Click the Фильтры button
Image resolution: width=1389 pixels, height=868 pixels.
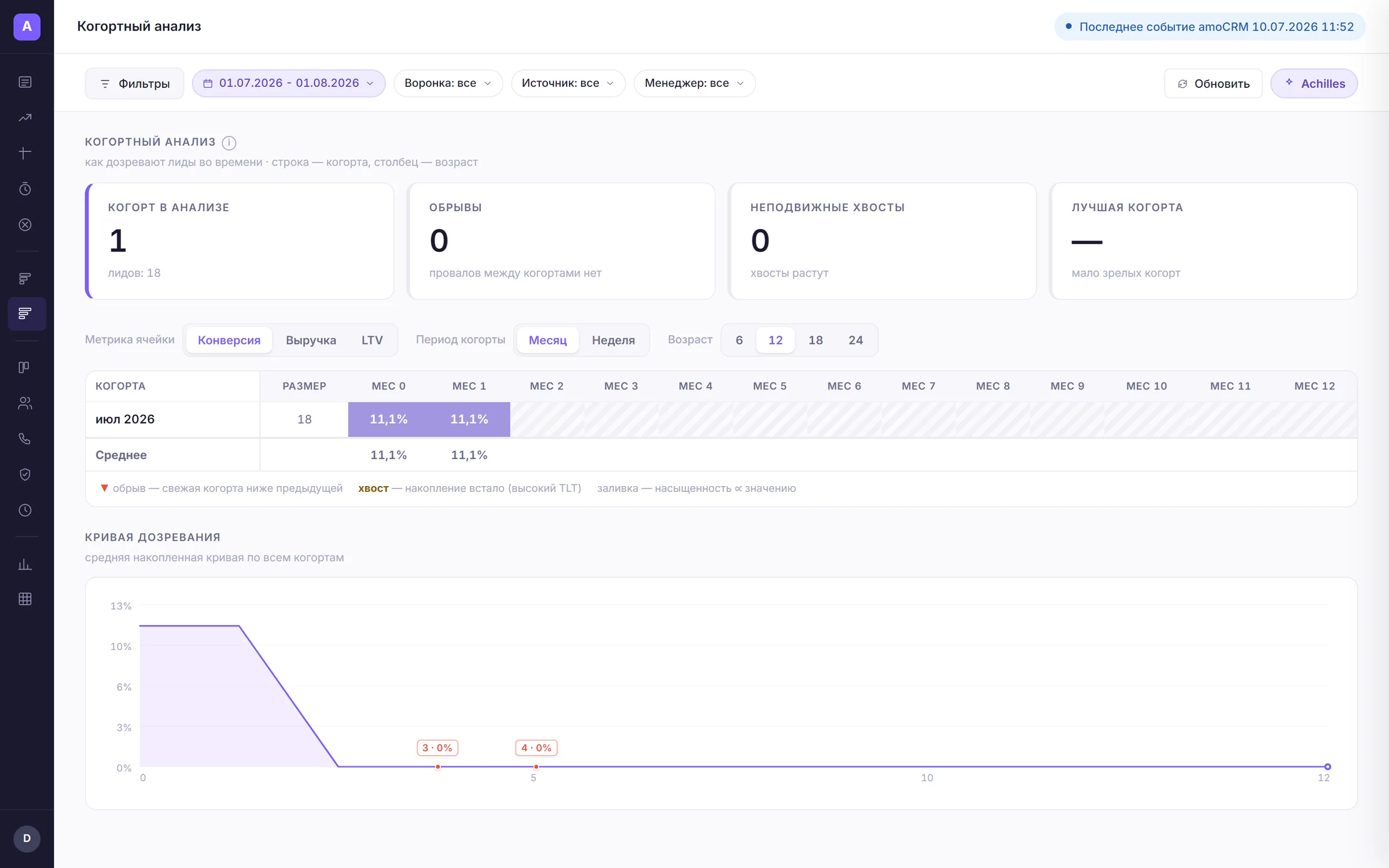coord(134,84)
